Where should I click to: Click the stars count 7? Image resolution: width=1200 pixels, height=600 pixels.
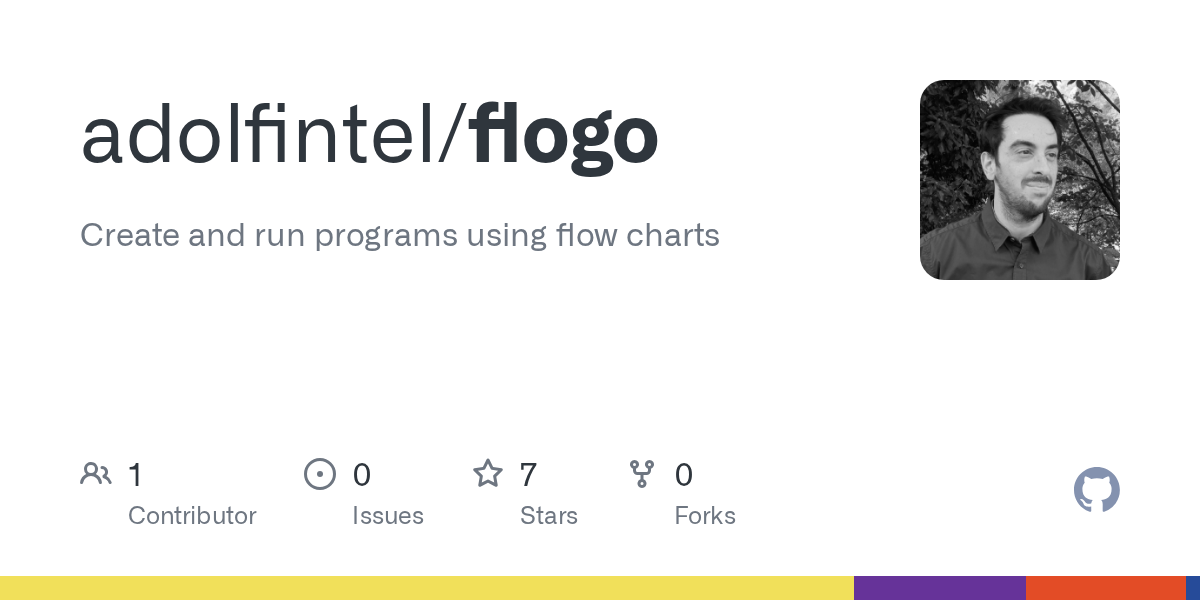coord(529,475)
